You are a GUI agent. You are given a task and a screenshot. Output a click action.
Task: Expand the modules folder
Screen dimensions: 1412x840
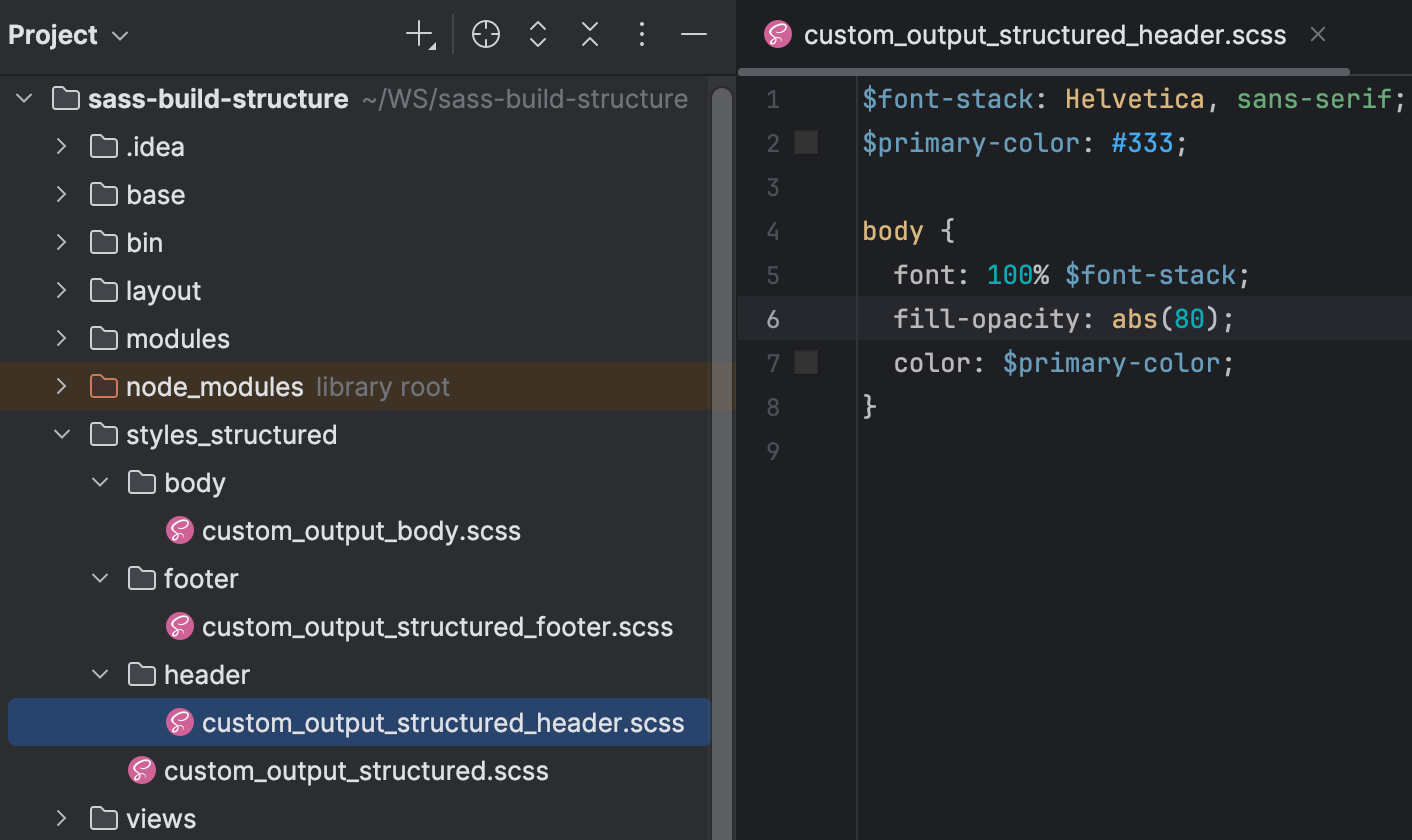click(61, 338)
